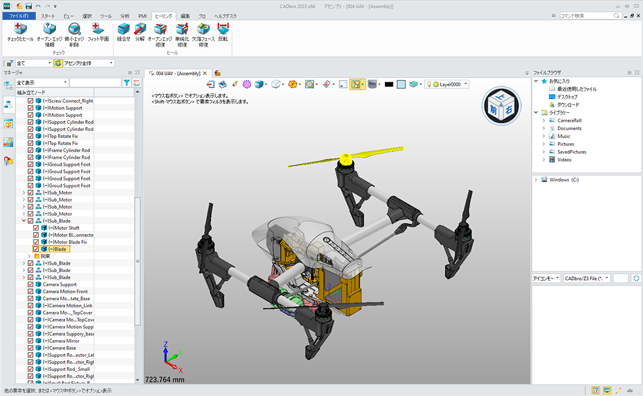The width and height of the screenshot is (643, 396).
Task: Collapse the expanded Sub_Blade node
Action: 24,221
